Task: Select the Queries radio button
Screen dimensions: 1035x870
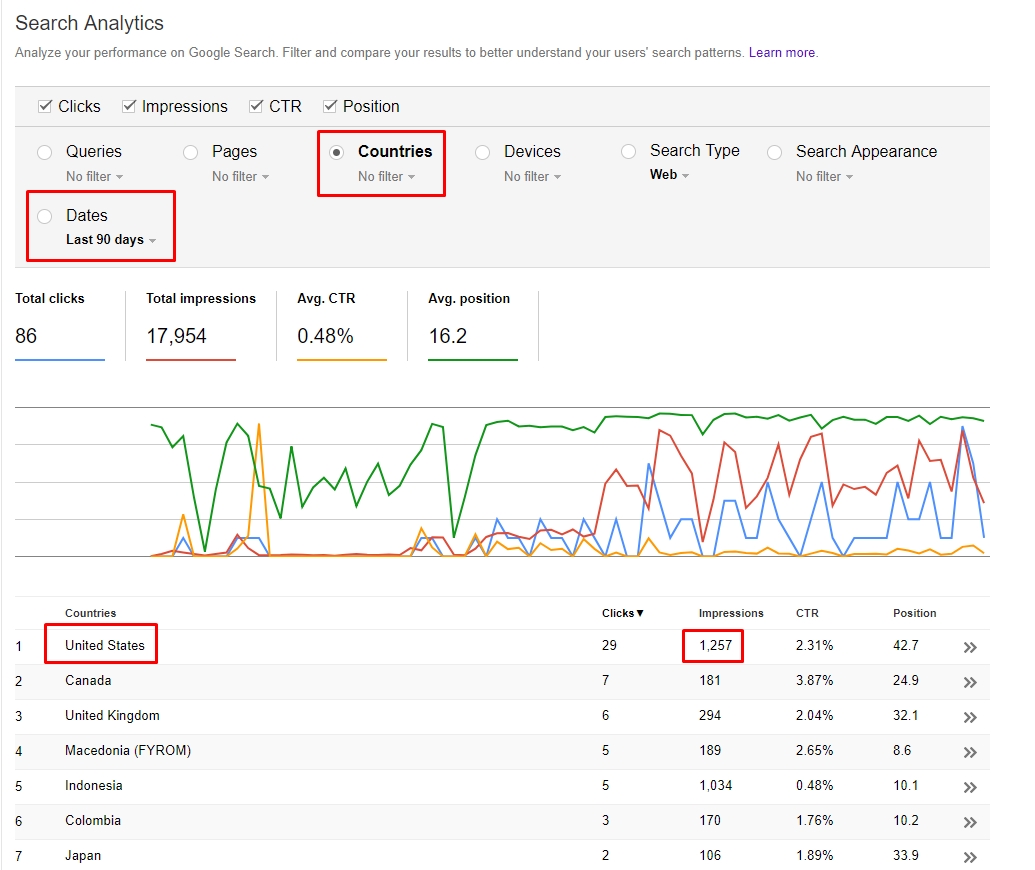Action: point(45,152)
